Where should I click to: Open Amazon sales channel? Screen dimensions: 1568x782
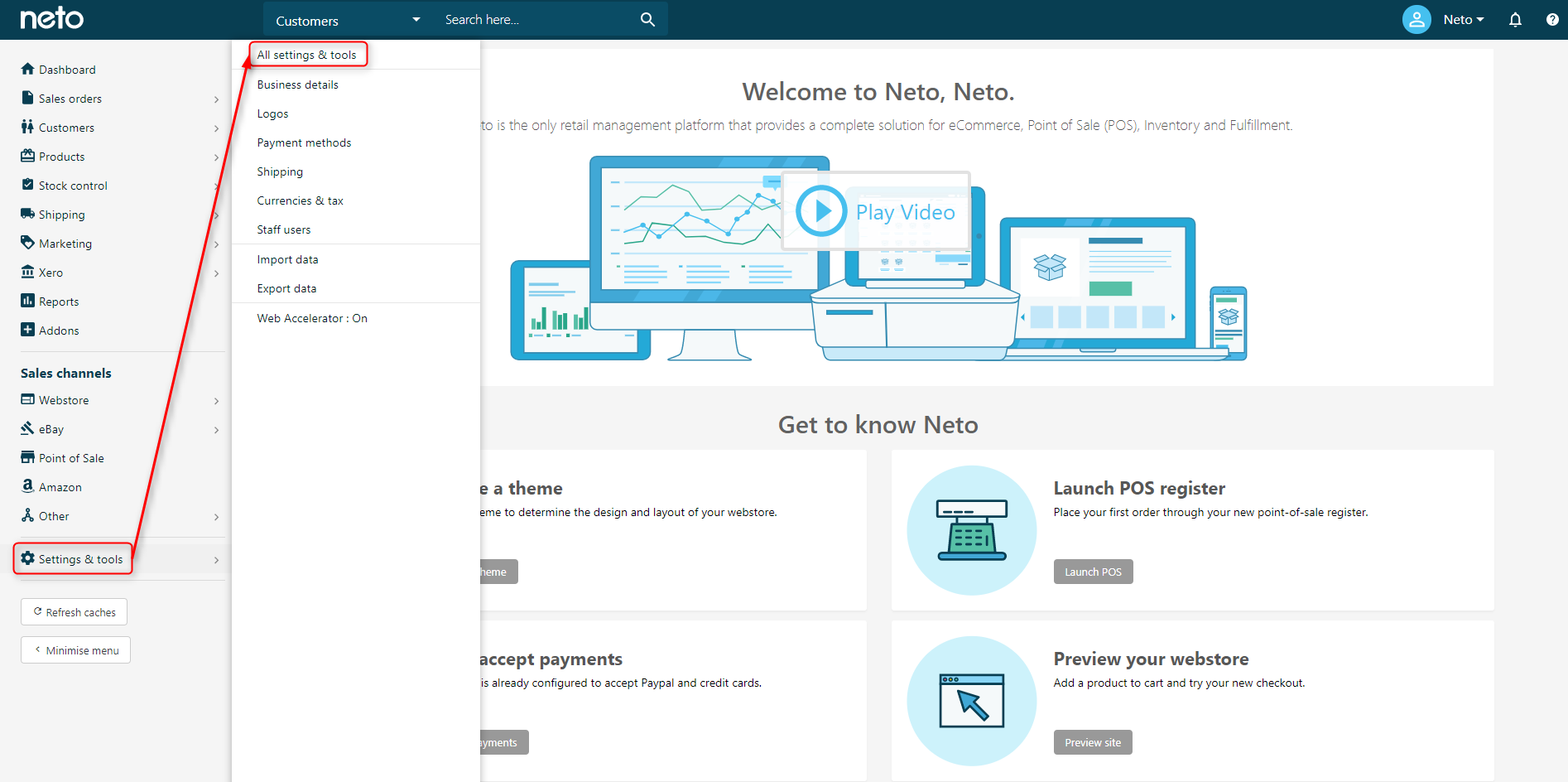[60, 487]
